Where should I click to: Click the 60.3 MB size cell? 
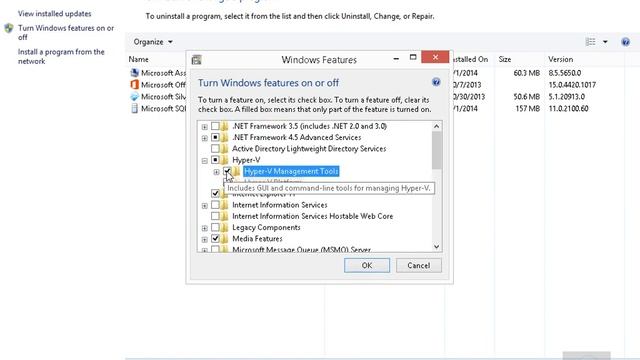point(527,73)
